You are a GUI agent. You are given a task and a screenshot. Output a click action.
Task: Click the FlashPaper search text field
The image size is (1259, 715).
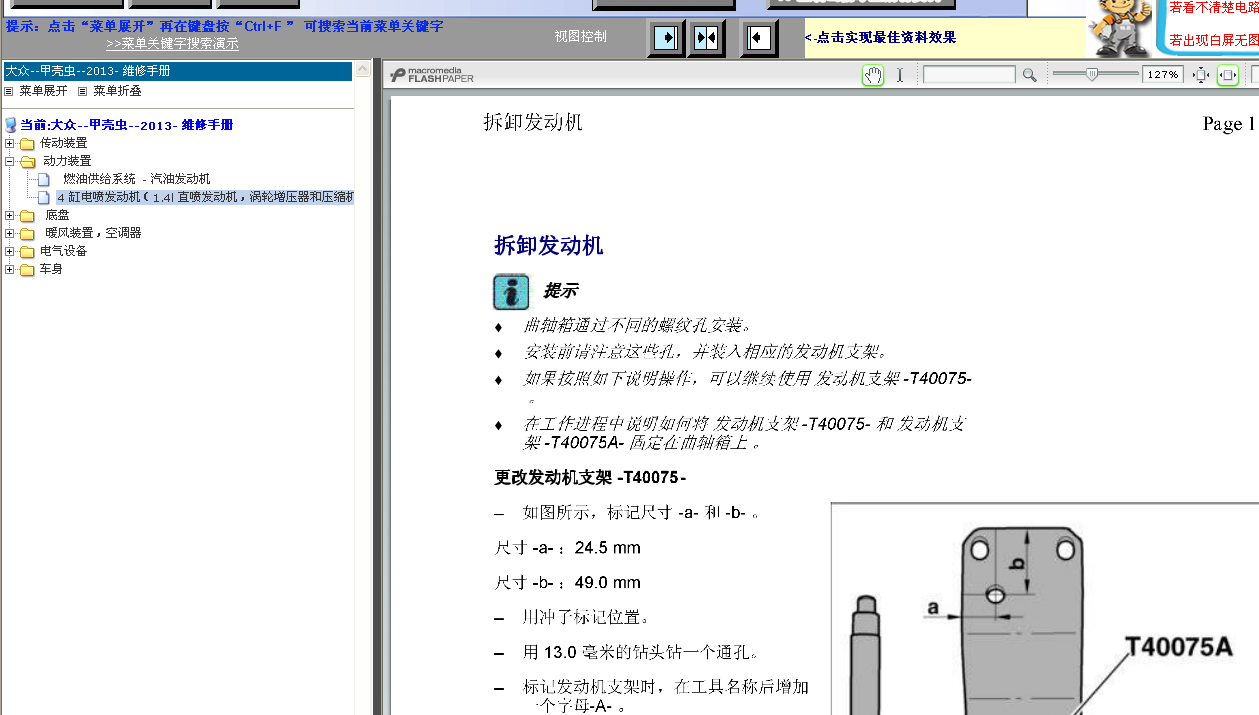968,75
